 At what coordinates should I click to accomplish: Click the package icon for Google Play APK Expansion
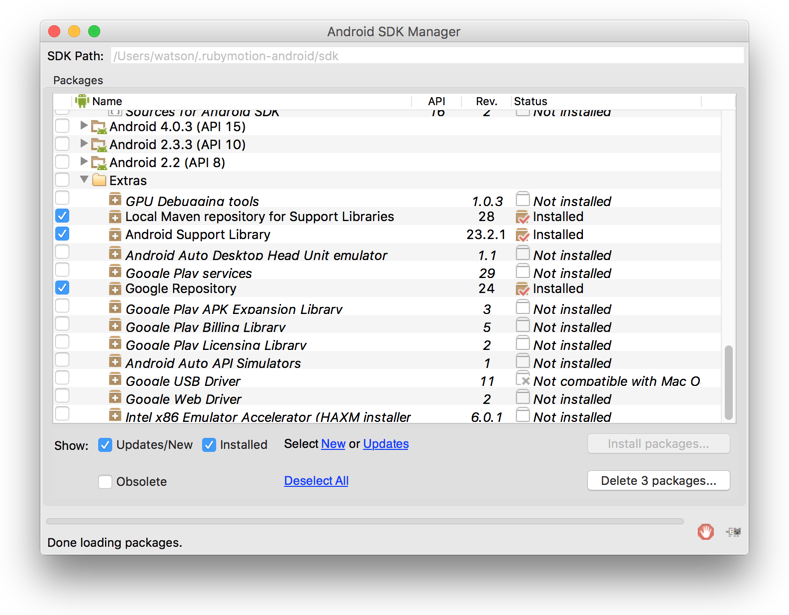coord(115,307)
